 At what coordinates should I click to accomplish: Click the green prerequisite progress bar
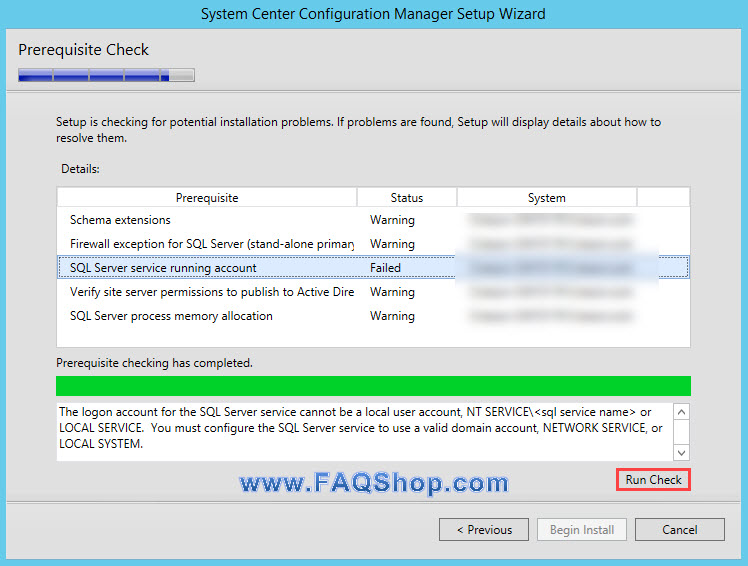[x=373, y=386]
